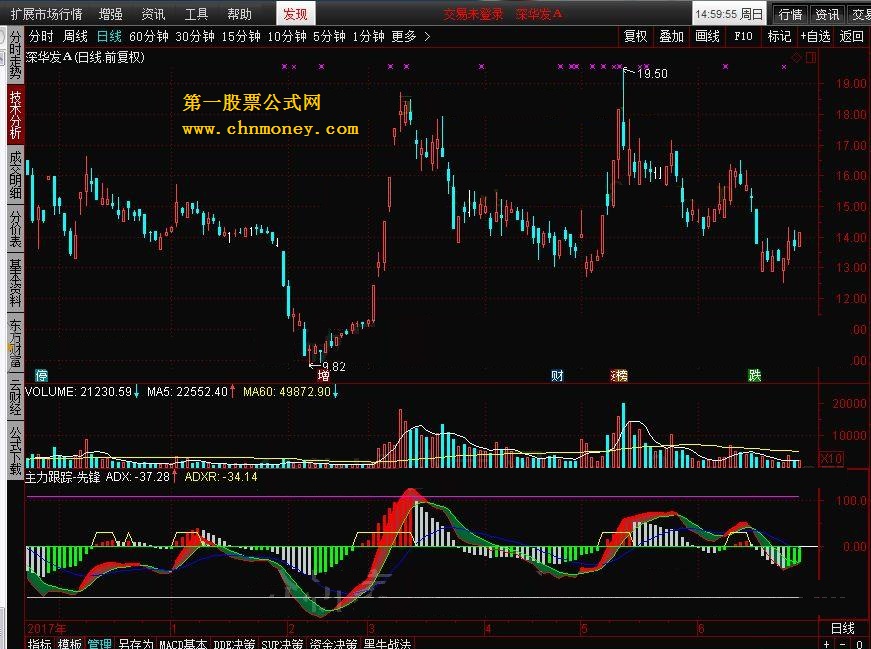Image resolution: width=871 pixels, height=649 pixels.
Task: Click the 跌 event marker icon
Action: 754,376
